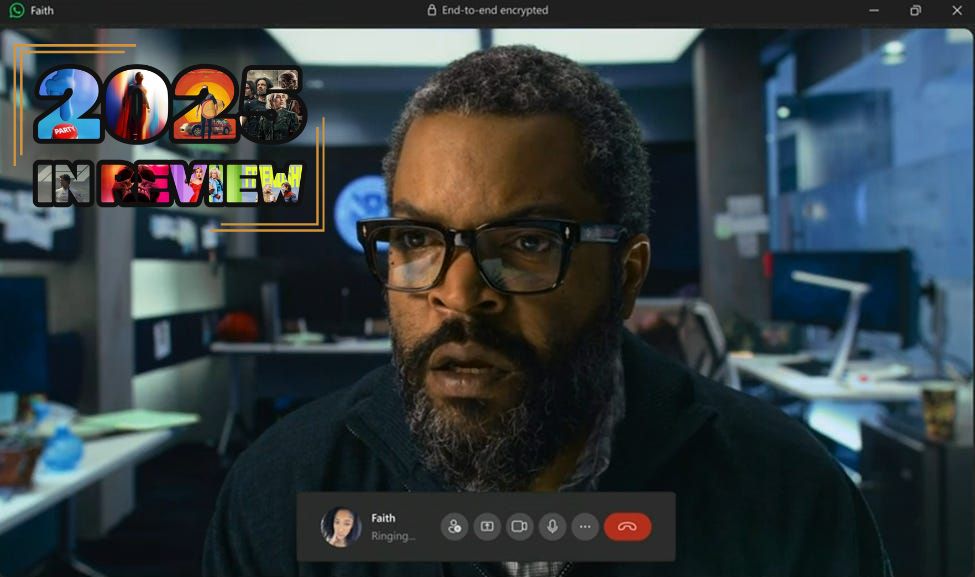Mute the microphone
975x577 pixels.
[x=552, y=526]
